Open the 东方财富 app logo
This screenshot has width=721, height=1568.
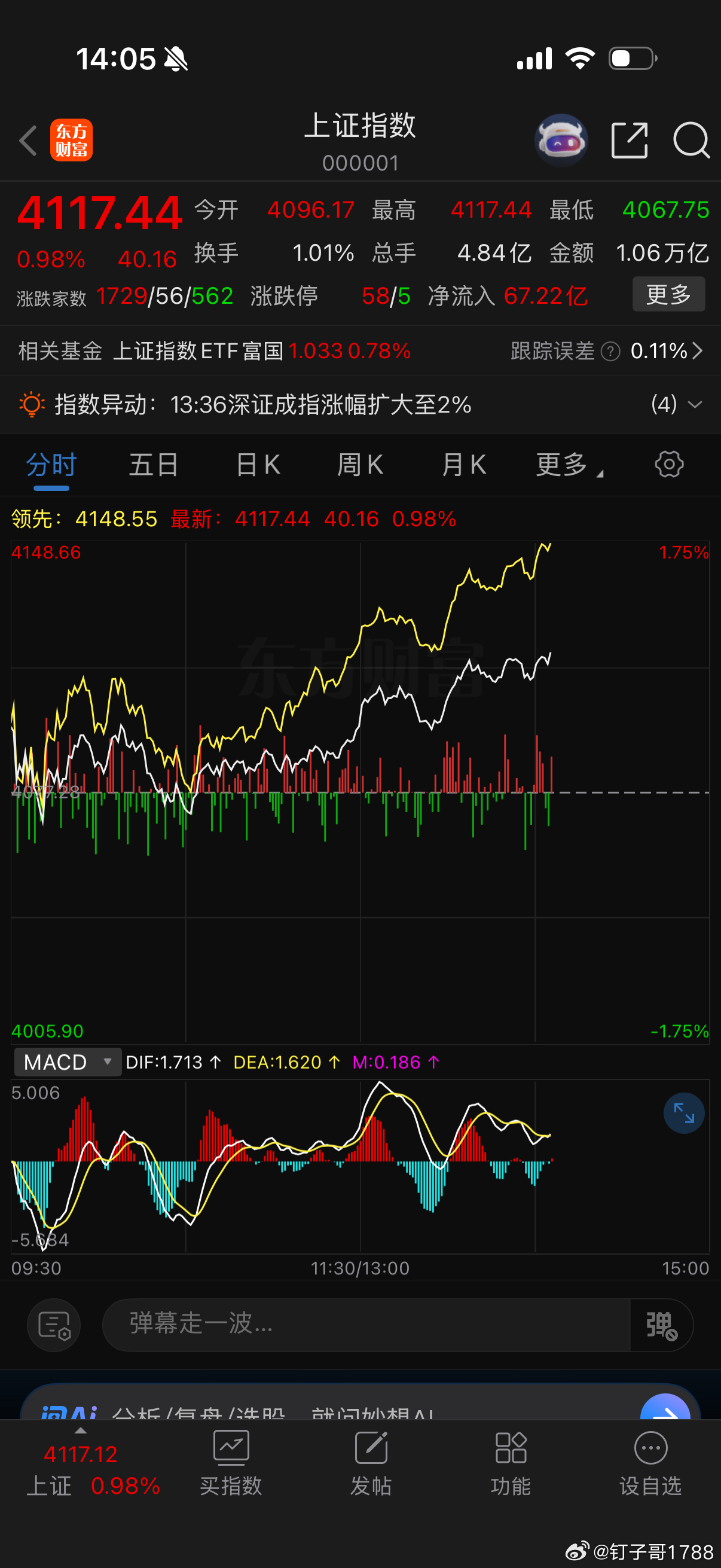tap(71, 140)
